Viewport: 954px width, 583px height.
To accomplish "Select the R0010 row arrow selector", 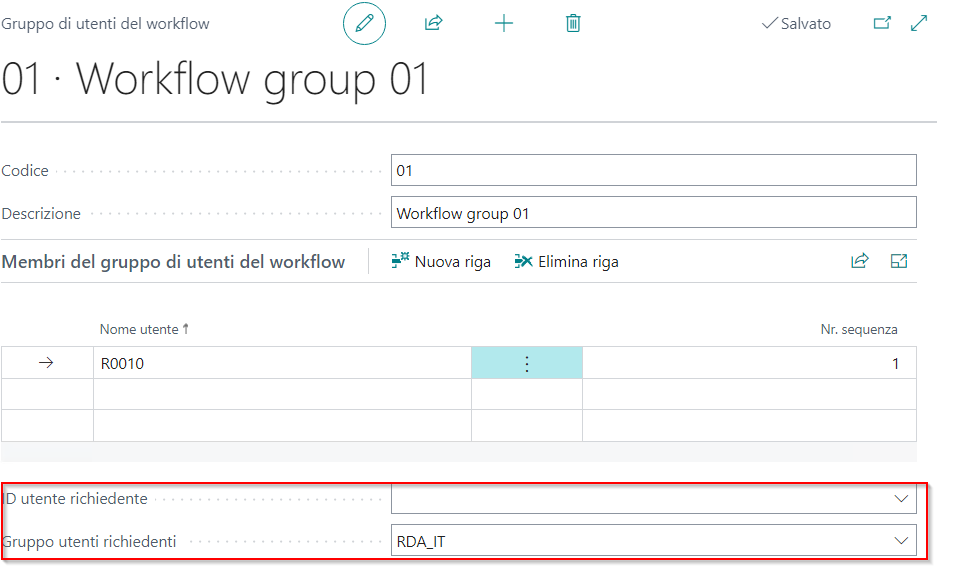I will coord(46,363).
